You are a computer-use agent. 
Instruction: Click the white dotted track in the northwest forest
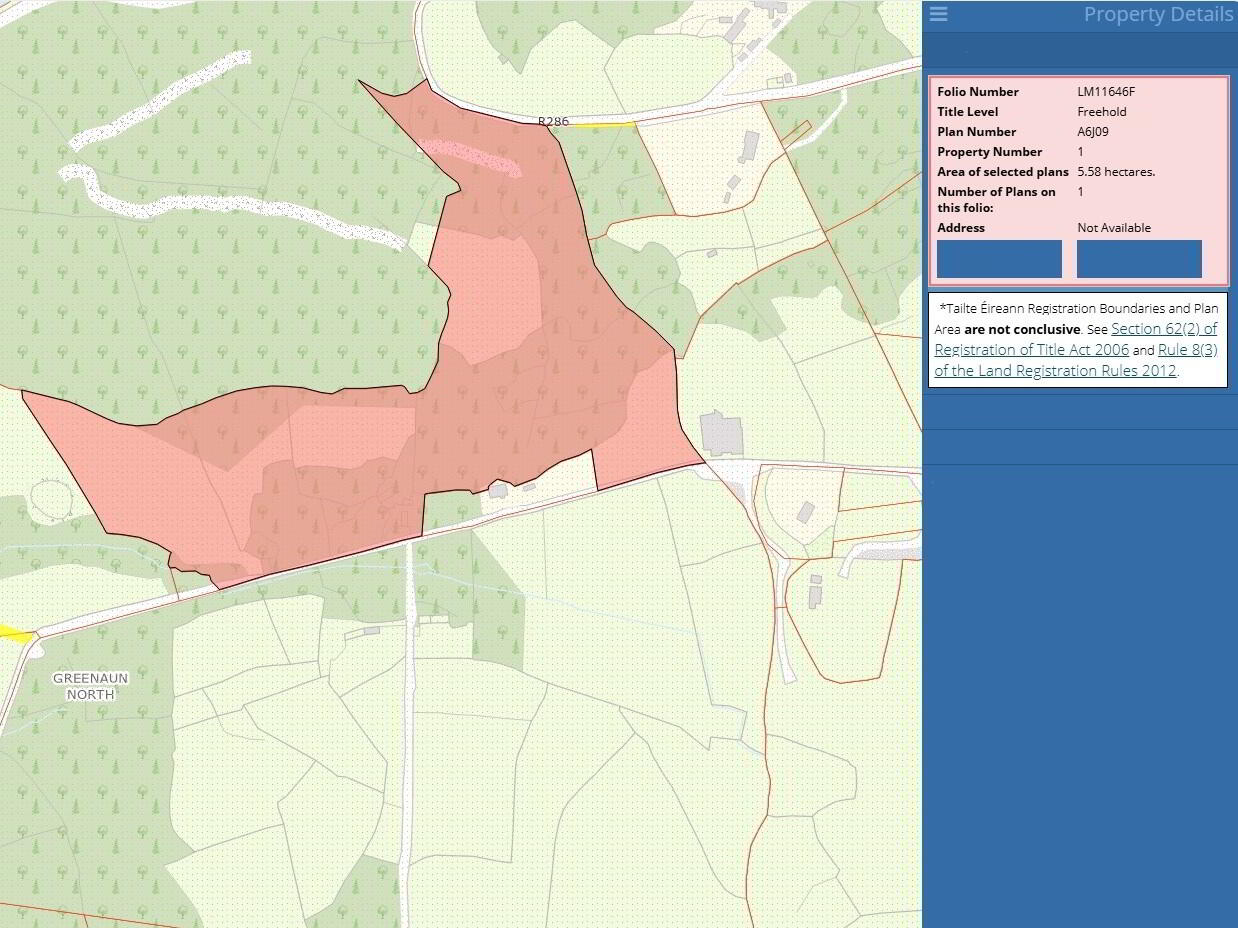170,98
